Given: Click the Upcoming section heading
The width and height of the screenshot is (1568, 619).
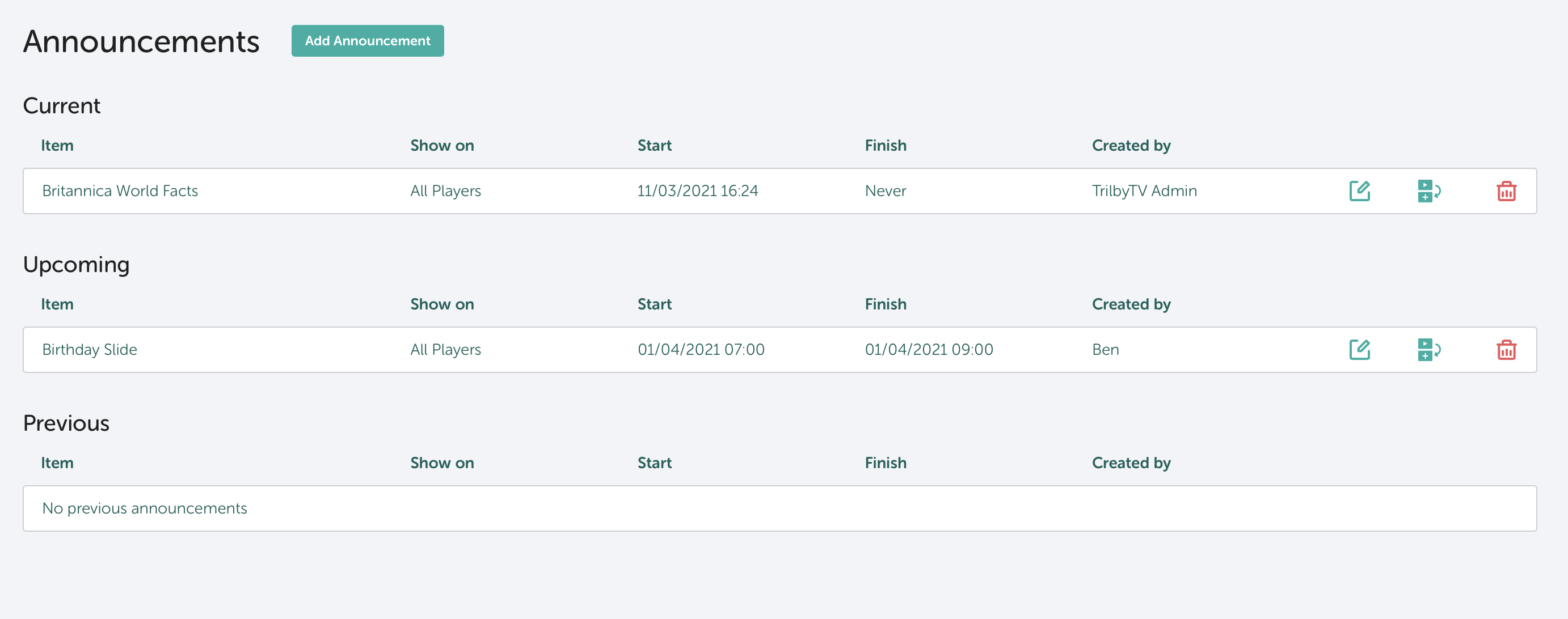Looking at the screenshot, I should (76, 265).
